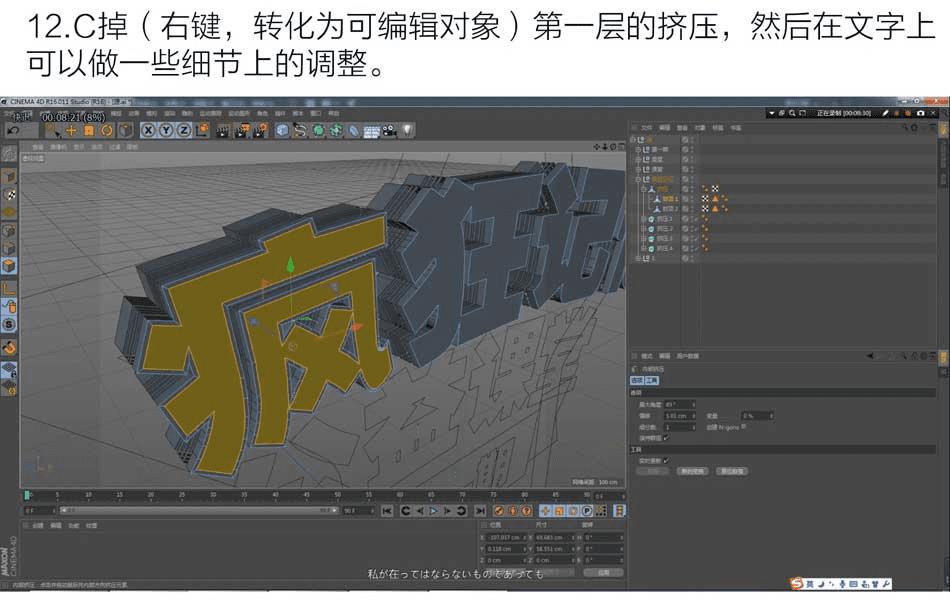Image resolution: width=950 pixels, height=615 pixels.
Task: Toggle visibility dots of top null object
Action: click(x=691, y=140)
